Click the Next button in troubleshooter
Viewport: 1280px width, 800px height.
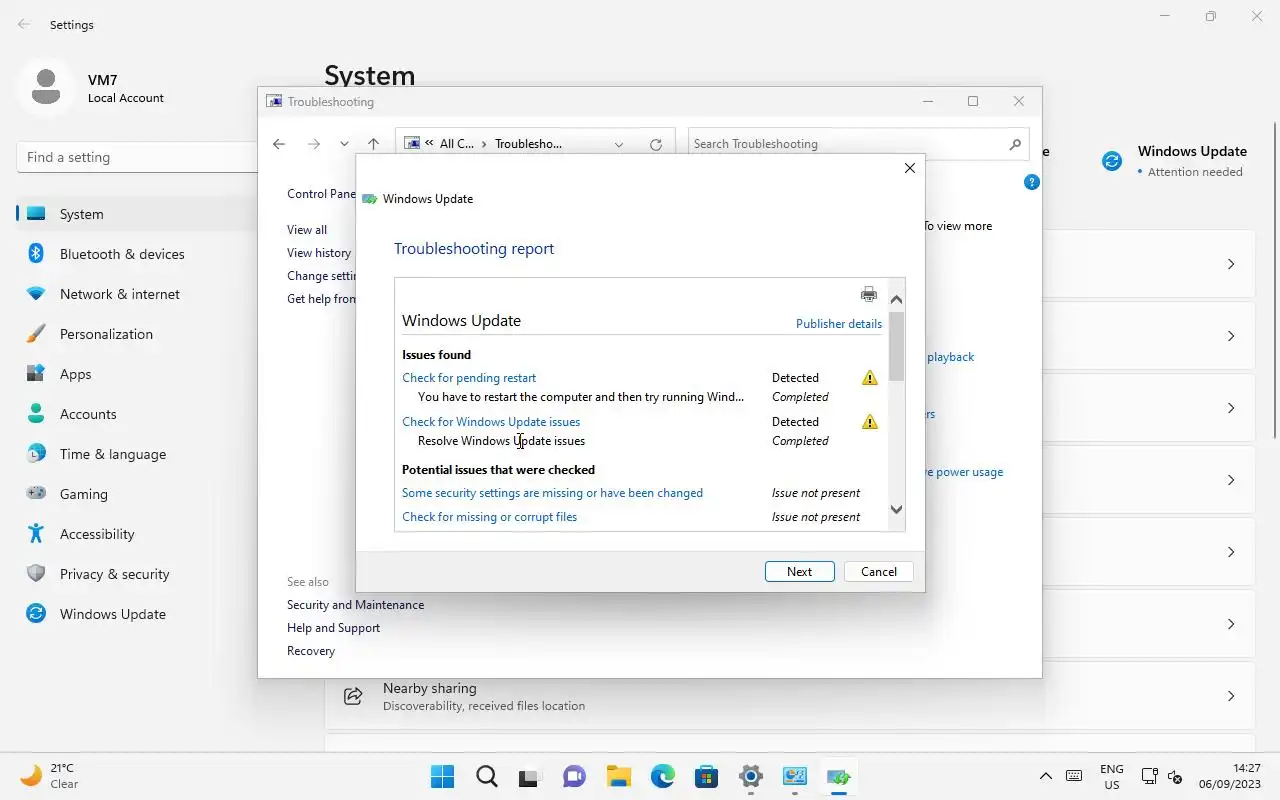799,572
